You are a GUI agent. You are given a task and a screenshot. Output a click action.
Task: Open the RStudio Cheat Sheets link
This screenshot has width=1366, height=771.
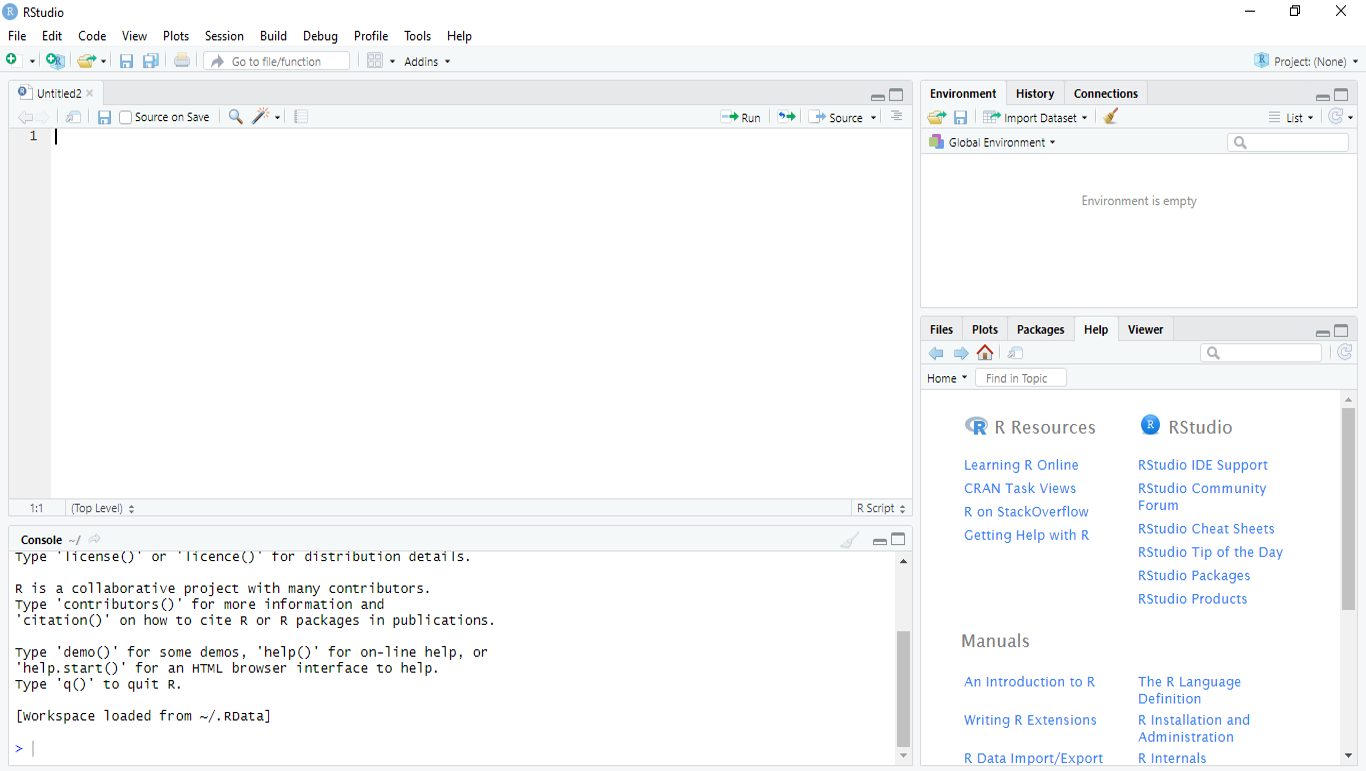pyautogui.click(x=1206, y=528)
